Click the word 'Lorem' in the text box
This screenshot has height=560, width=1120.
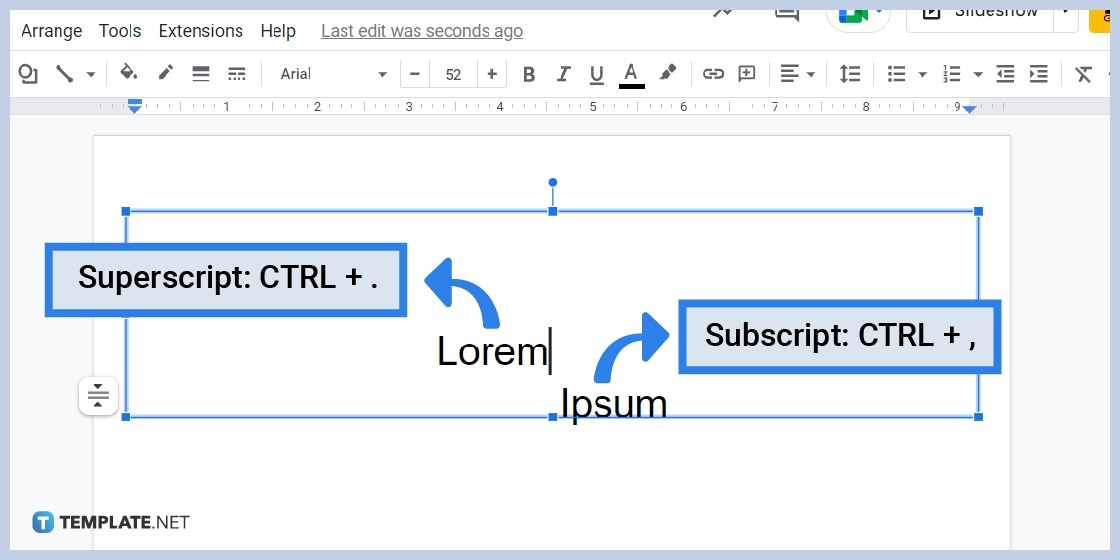pos(492,351)
